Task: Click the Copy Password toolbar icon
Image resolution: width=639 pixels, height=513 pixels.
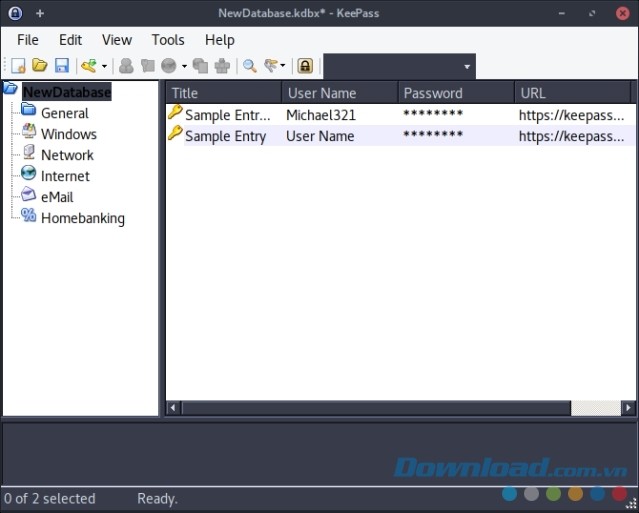Action: point(148,65)
